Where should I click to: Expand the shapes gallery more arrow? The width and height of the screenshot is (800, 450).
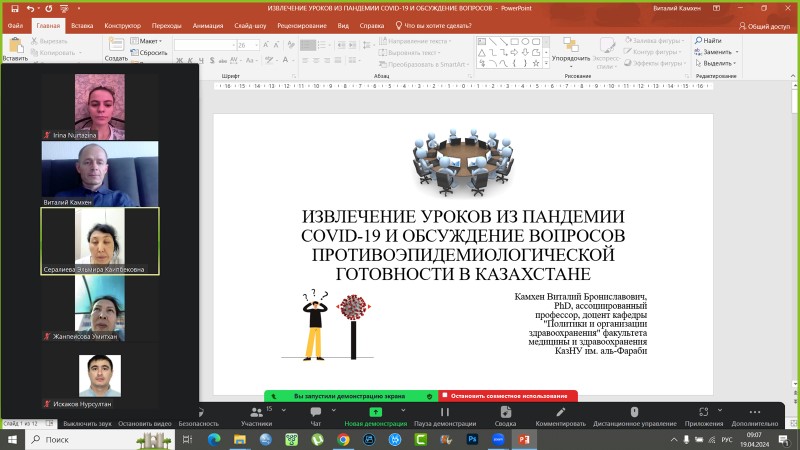click(x=546, y=63)
